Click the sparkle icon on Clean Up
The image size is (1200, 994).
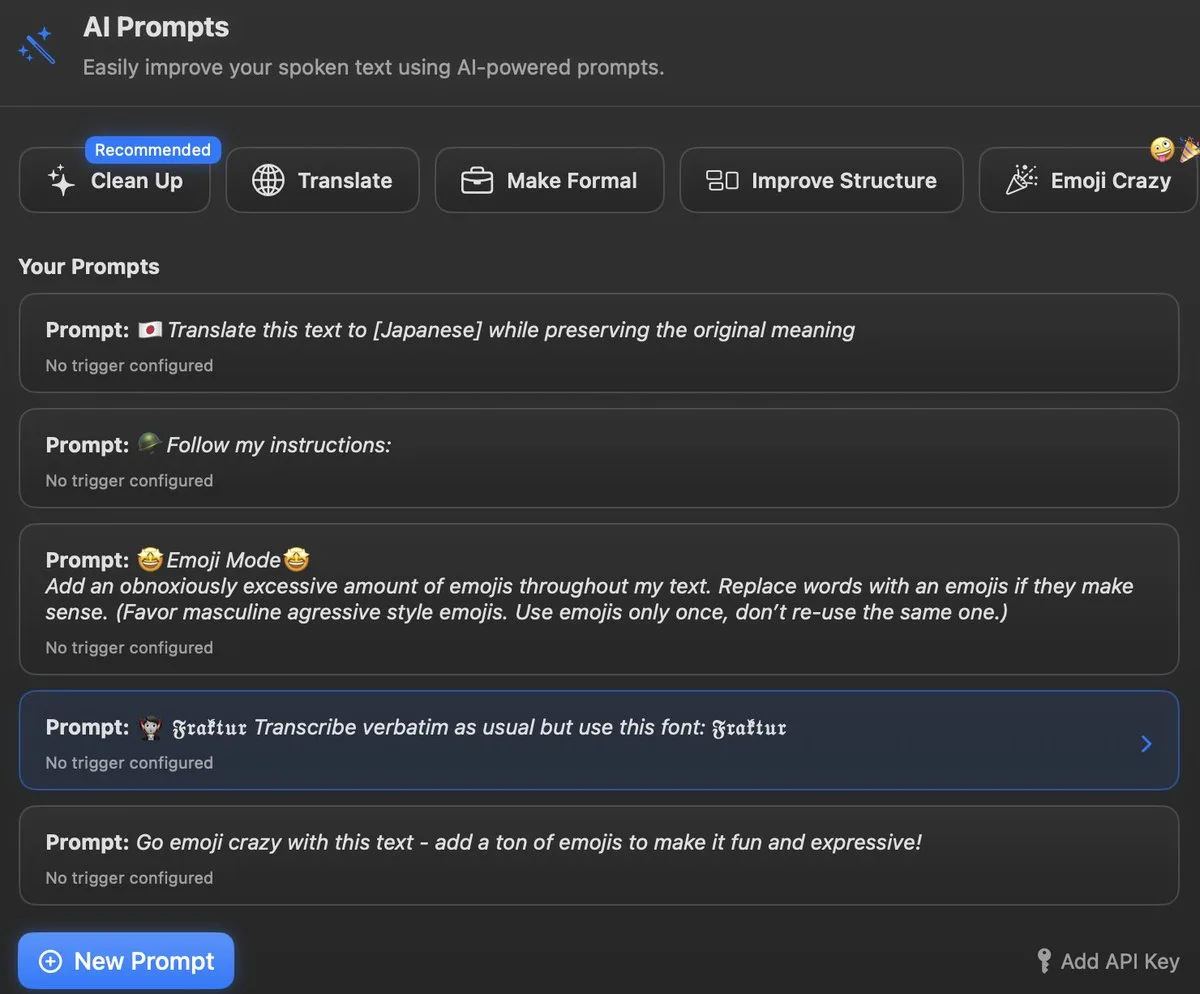[62, 181]
